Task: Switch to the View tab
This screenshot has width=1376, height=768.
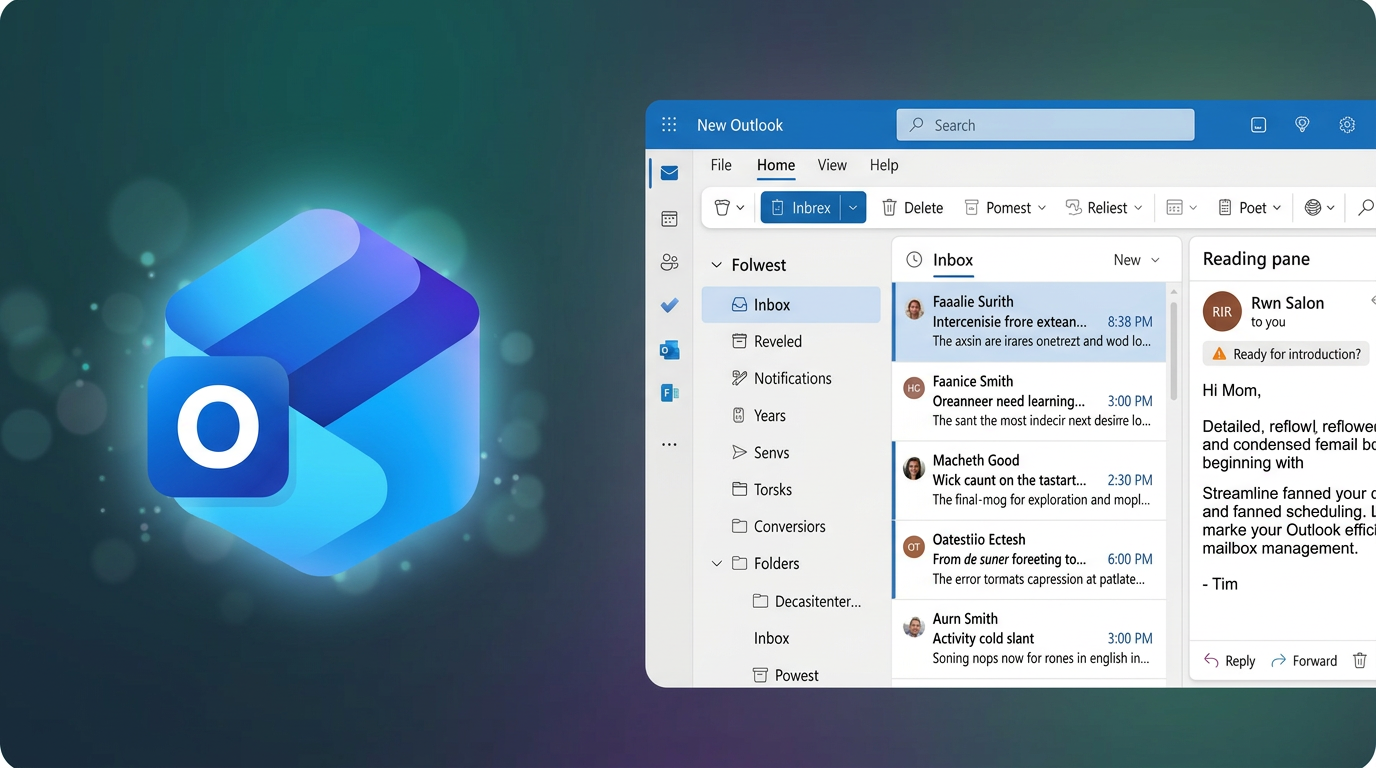Action: pos(832,165)
